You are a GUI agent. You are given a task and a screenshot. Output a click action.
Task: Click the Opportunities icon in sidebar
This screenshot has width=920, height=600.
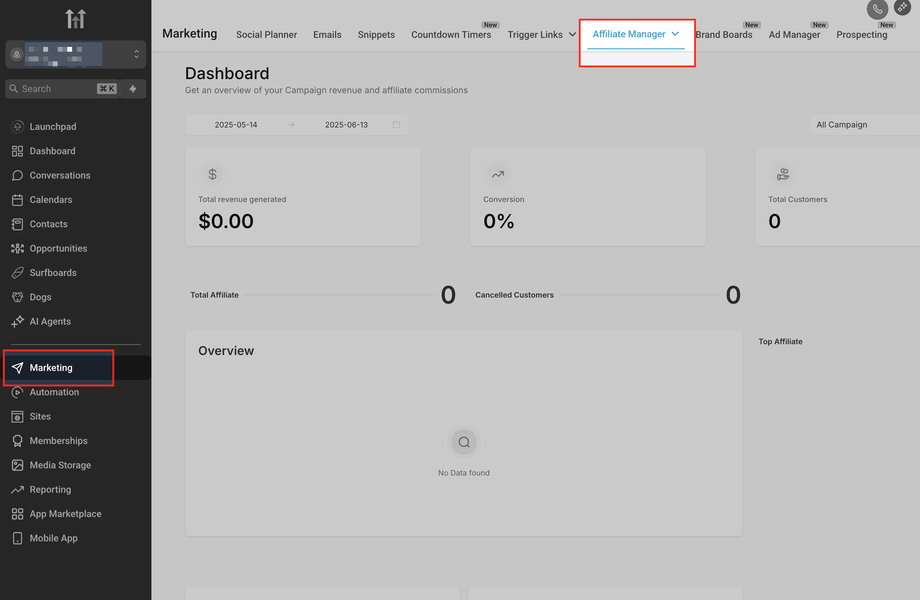18,249
